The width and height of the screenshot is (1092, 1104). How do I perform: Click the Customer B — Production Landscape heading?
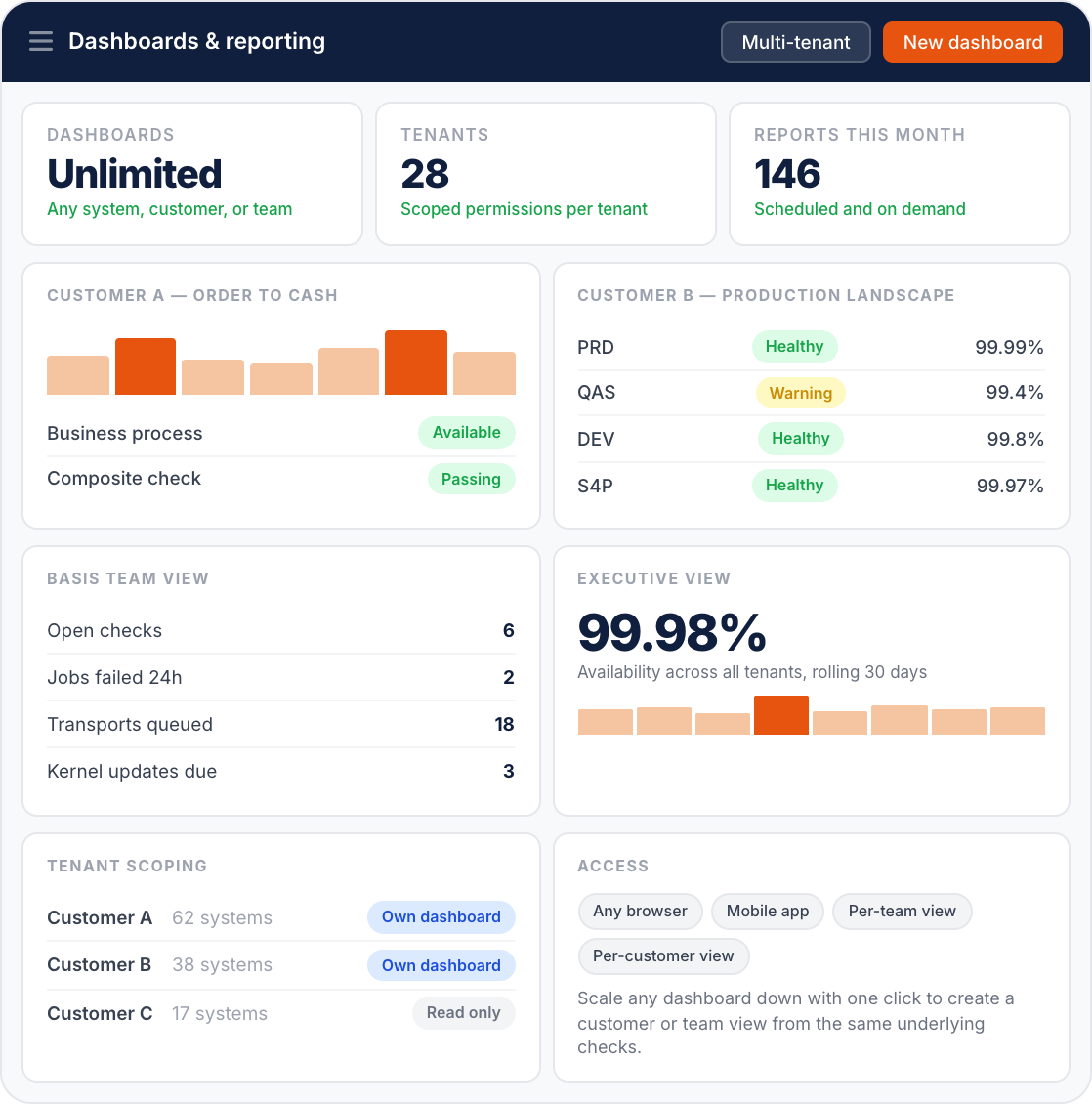766,295
